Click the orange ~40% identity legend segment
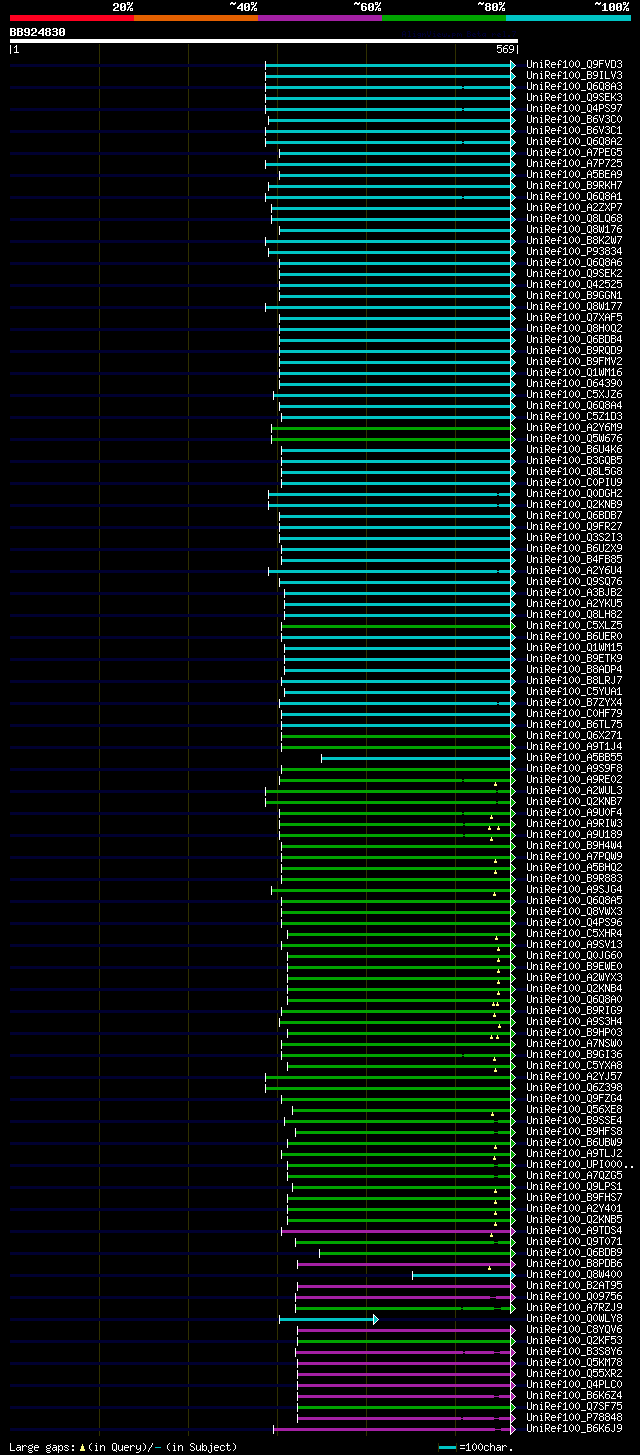Screen dimensions: 640x1455 coord(196,18)
